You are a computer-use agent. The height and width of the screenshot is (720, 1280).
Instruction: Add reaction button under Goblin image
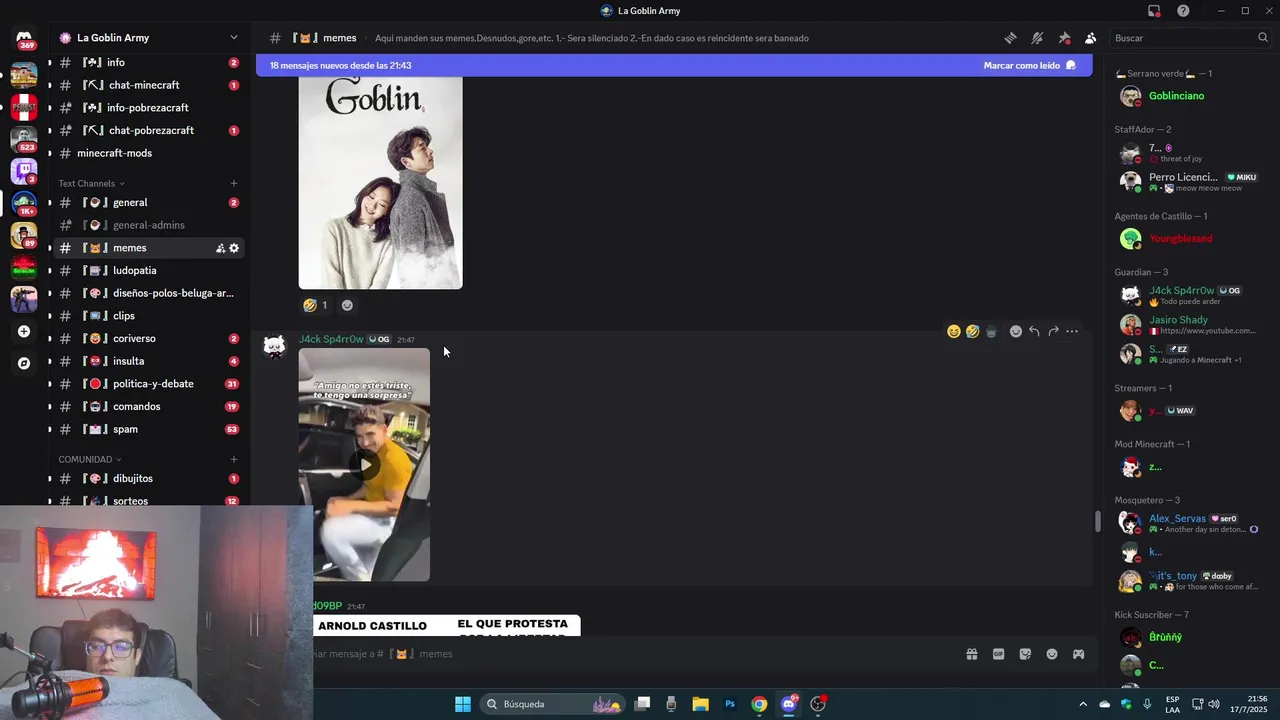pyautogui.click(x=347, y=305)
